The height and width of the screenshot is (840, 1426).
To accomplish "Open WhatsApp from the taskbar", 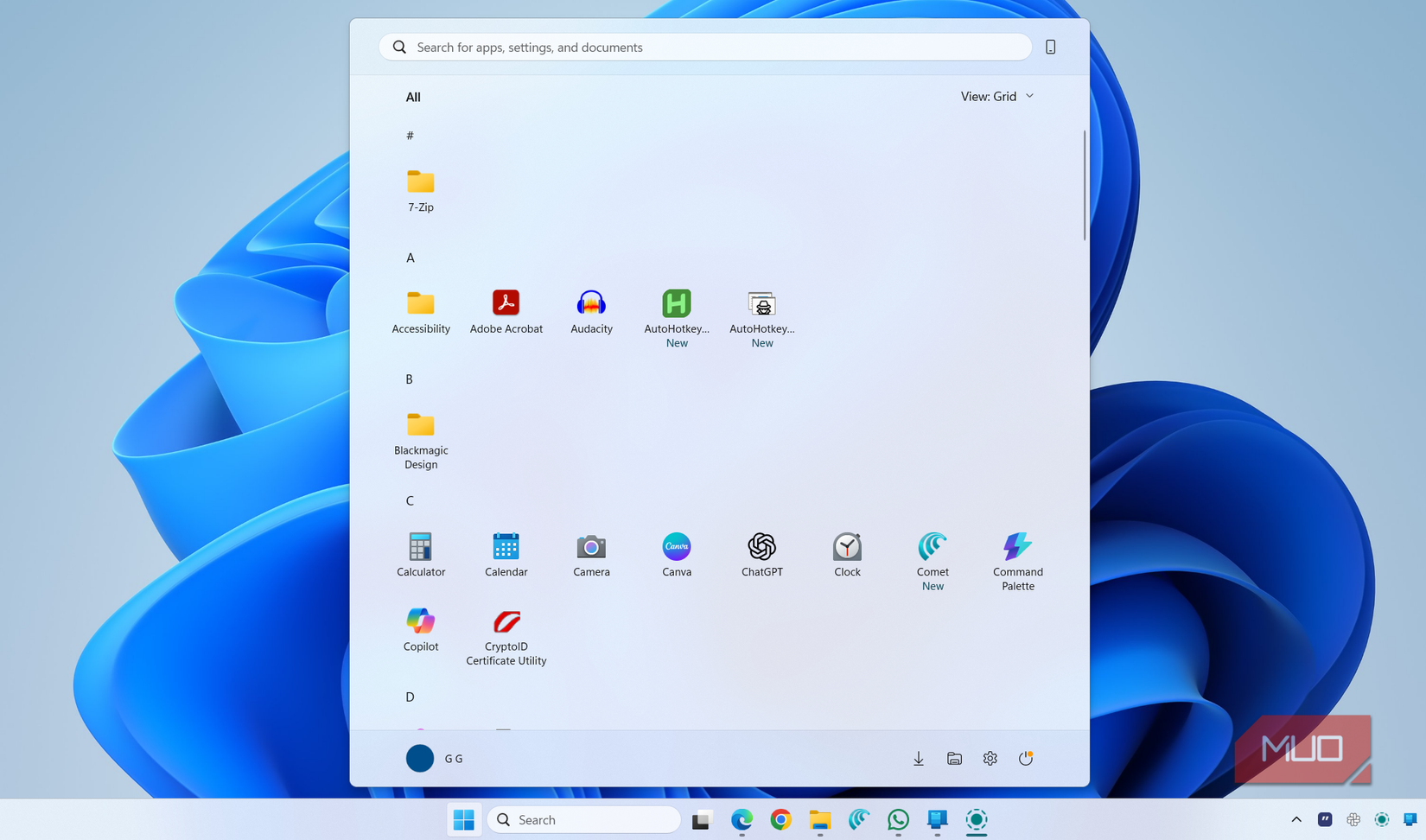I will [898, 819].
